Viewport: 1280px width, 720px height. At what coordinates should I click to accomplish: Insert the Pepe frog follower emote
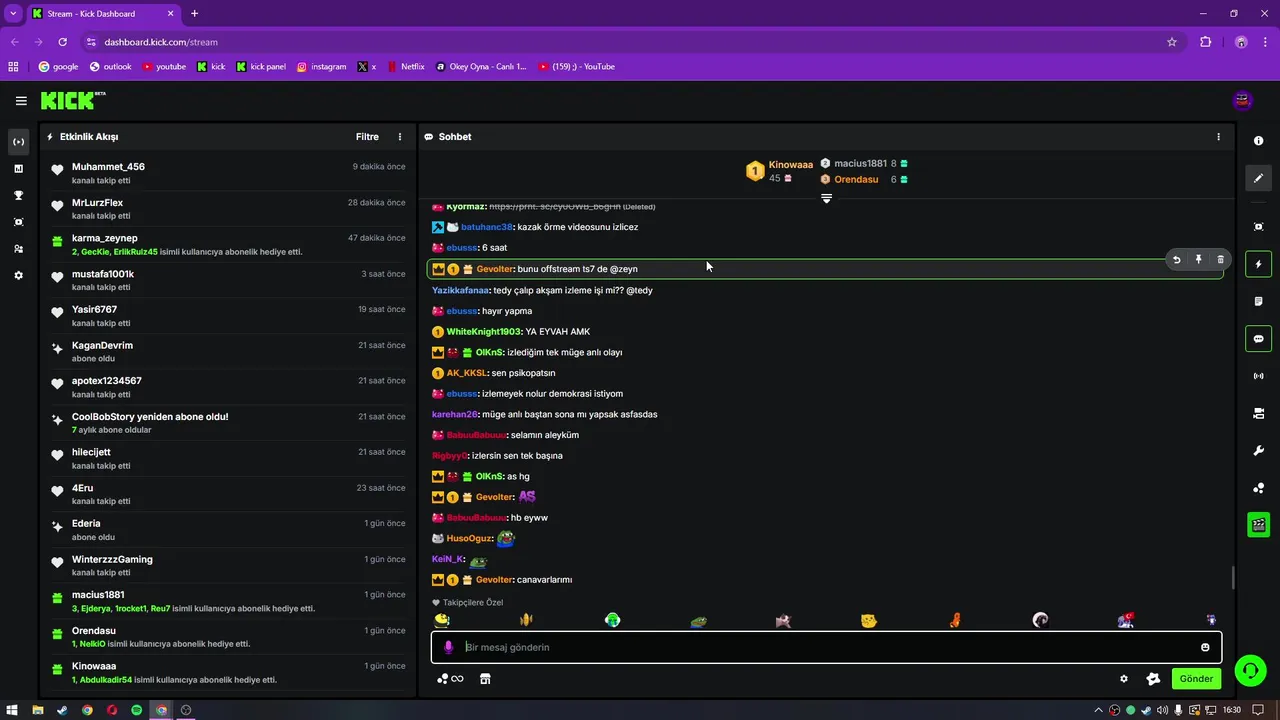(x=698, y=621)
